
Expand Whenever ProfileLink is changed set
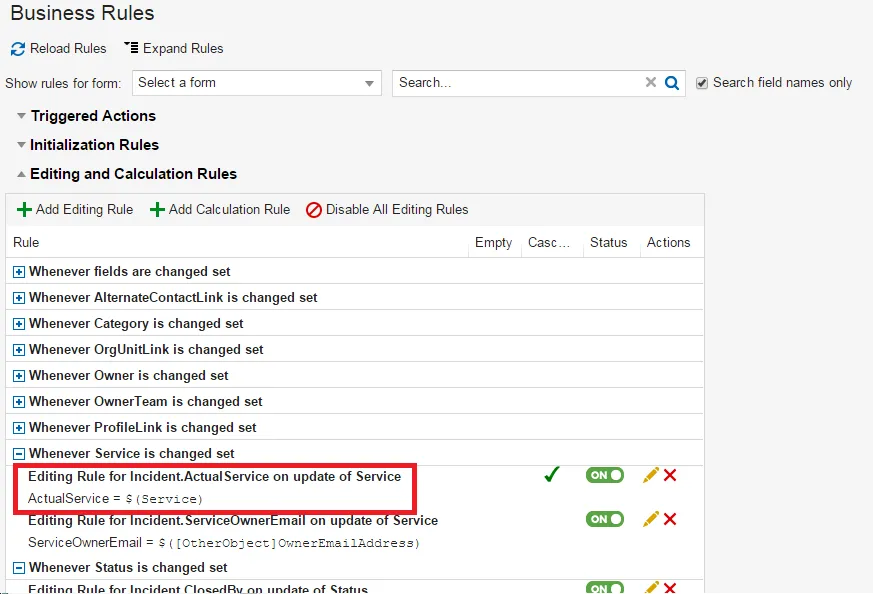[x=19, y=428]
